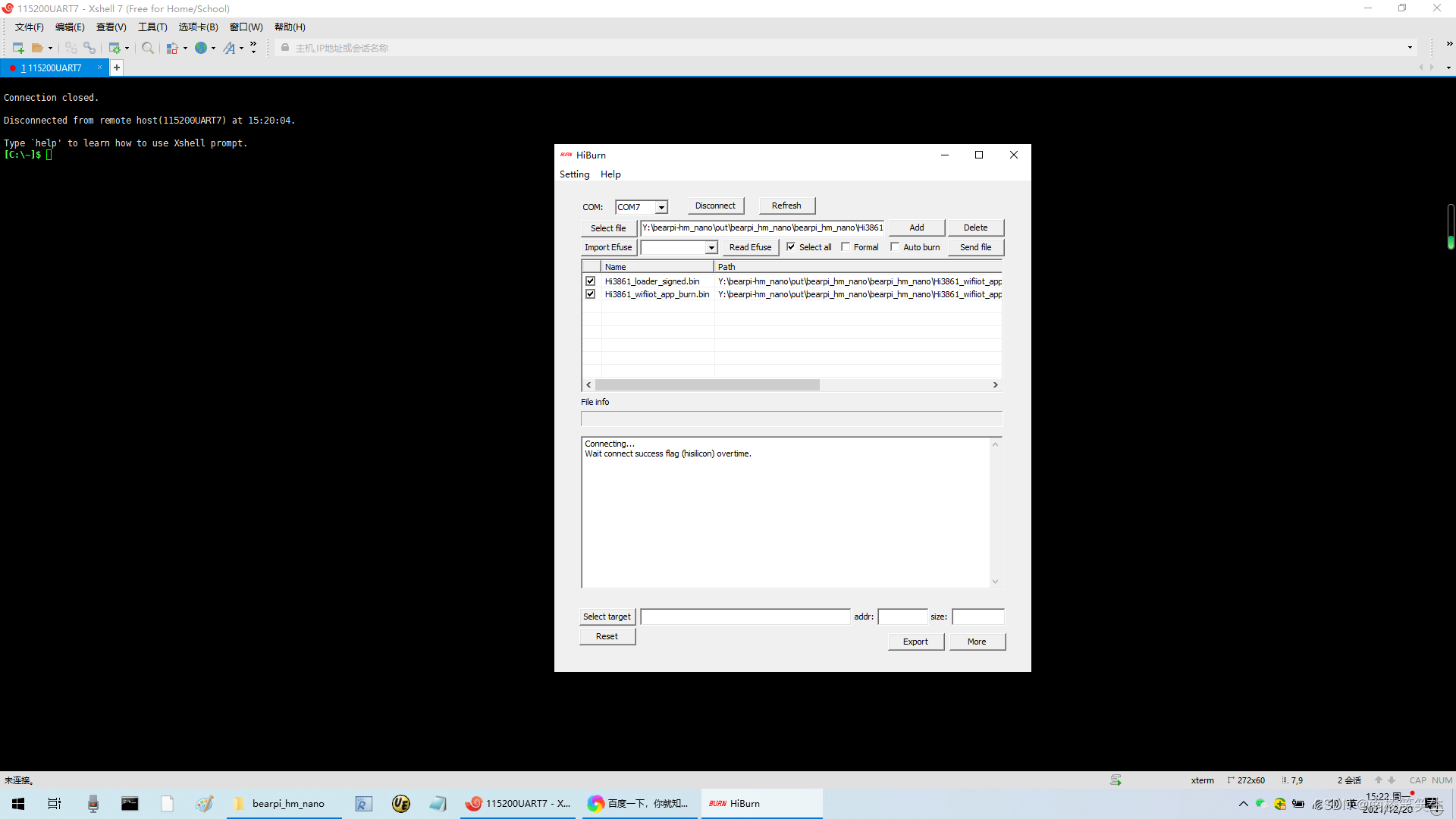Toggle the Select all checkbox
The image size is (1456, 819).
[791, 247]
